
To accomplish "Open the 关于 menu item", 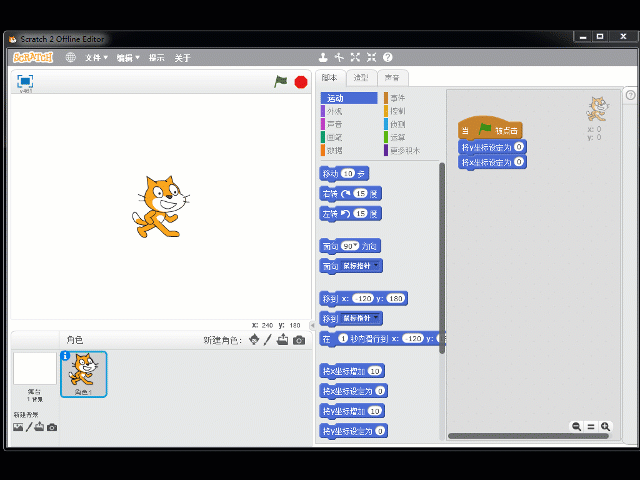I will 182,58.
